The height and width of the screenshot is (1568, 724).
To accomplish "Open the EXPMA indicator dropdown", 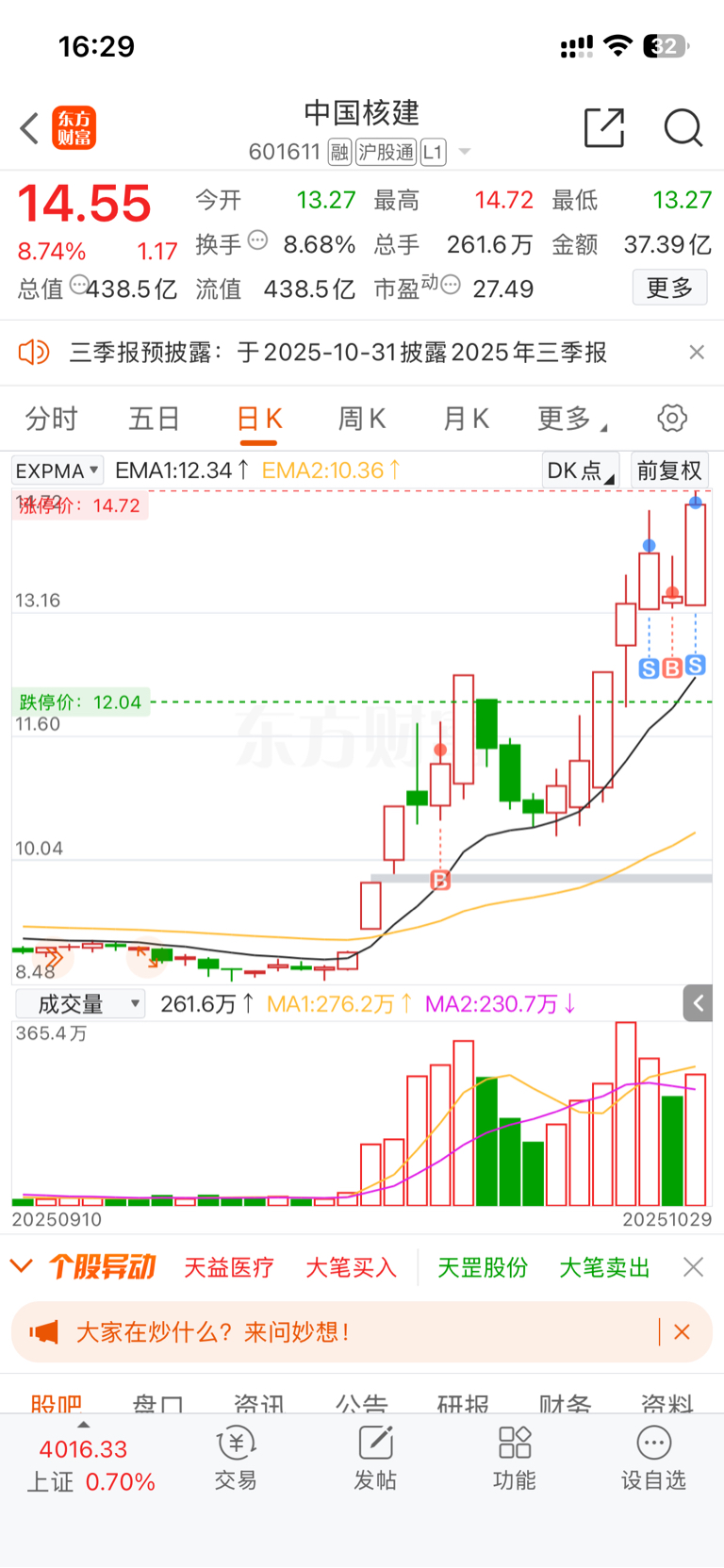I will (57, 470).
